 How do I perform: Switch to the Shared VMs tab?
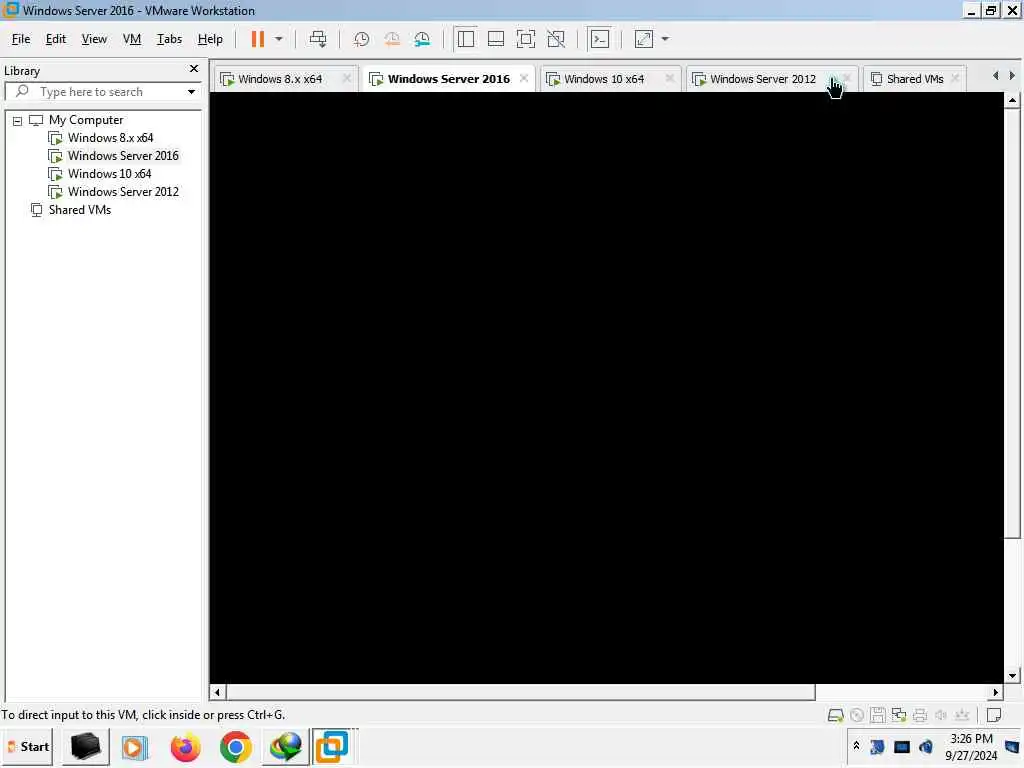(x=915, y=79)
